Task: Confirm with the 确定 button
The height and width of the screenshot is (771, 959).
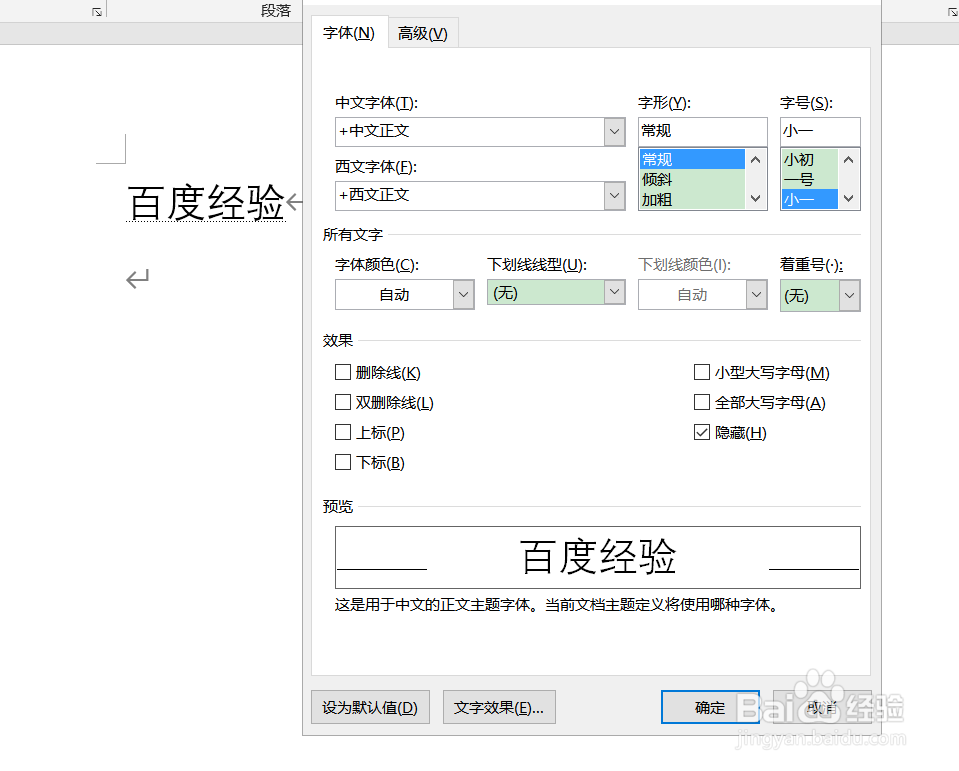Action: pos(710,707)
